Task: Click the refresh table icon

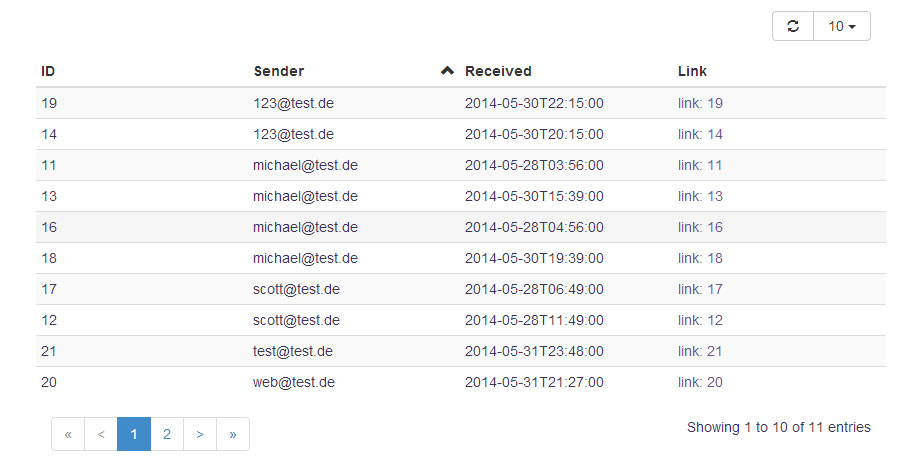Action: (793, 26)
